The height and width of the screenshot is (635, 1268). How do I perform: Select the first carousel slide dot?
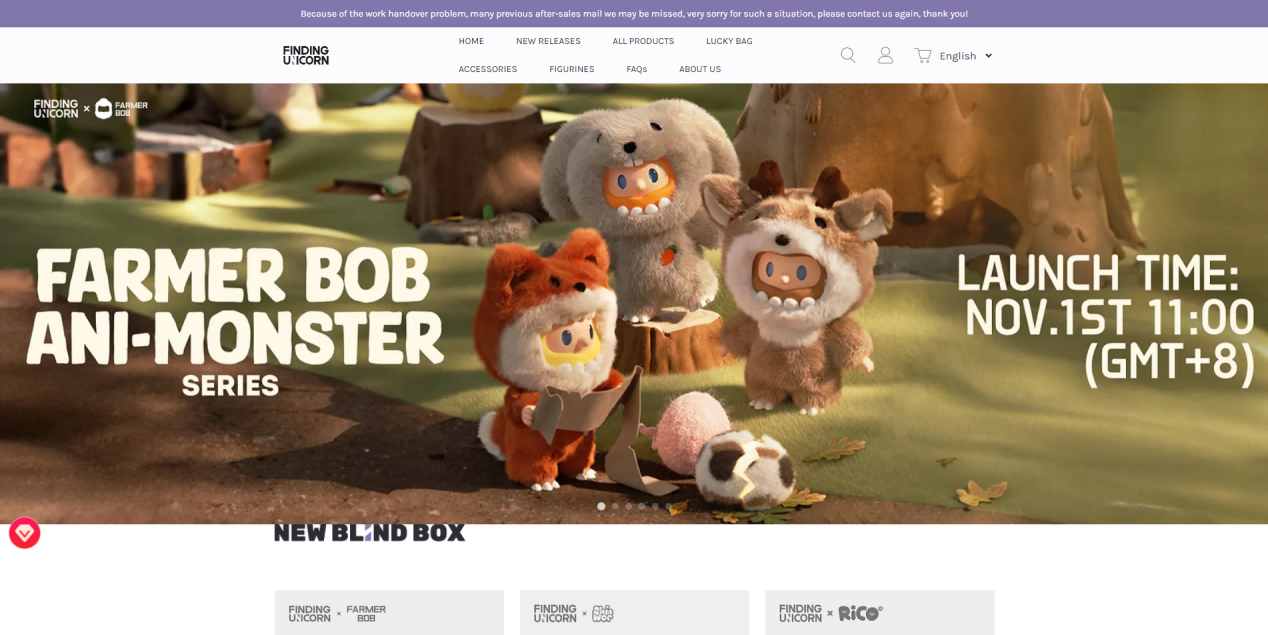click(601, 506)
